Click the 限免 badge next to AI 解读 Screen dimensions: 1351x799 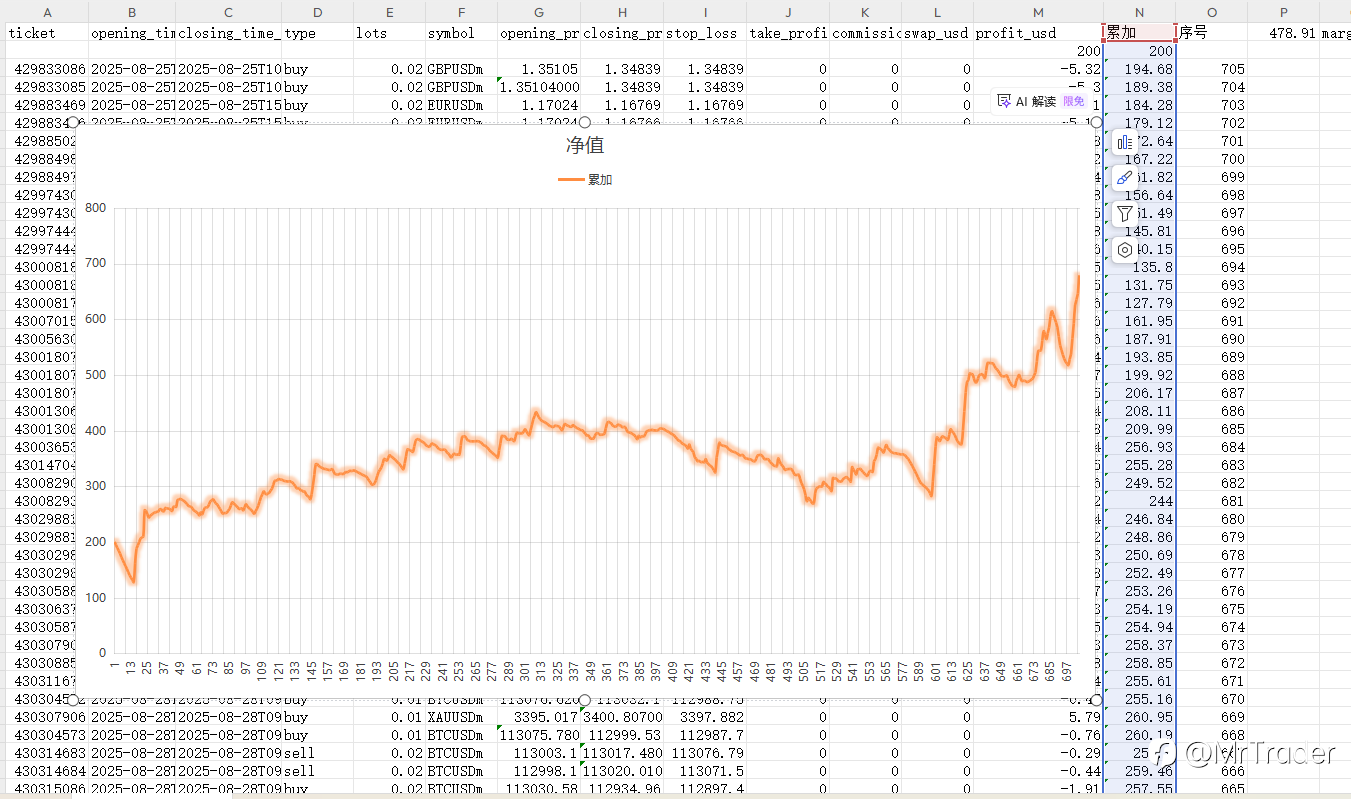(1073, 101)
